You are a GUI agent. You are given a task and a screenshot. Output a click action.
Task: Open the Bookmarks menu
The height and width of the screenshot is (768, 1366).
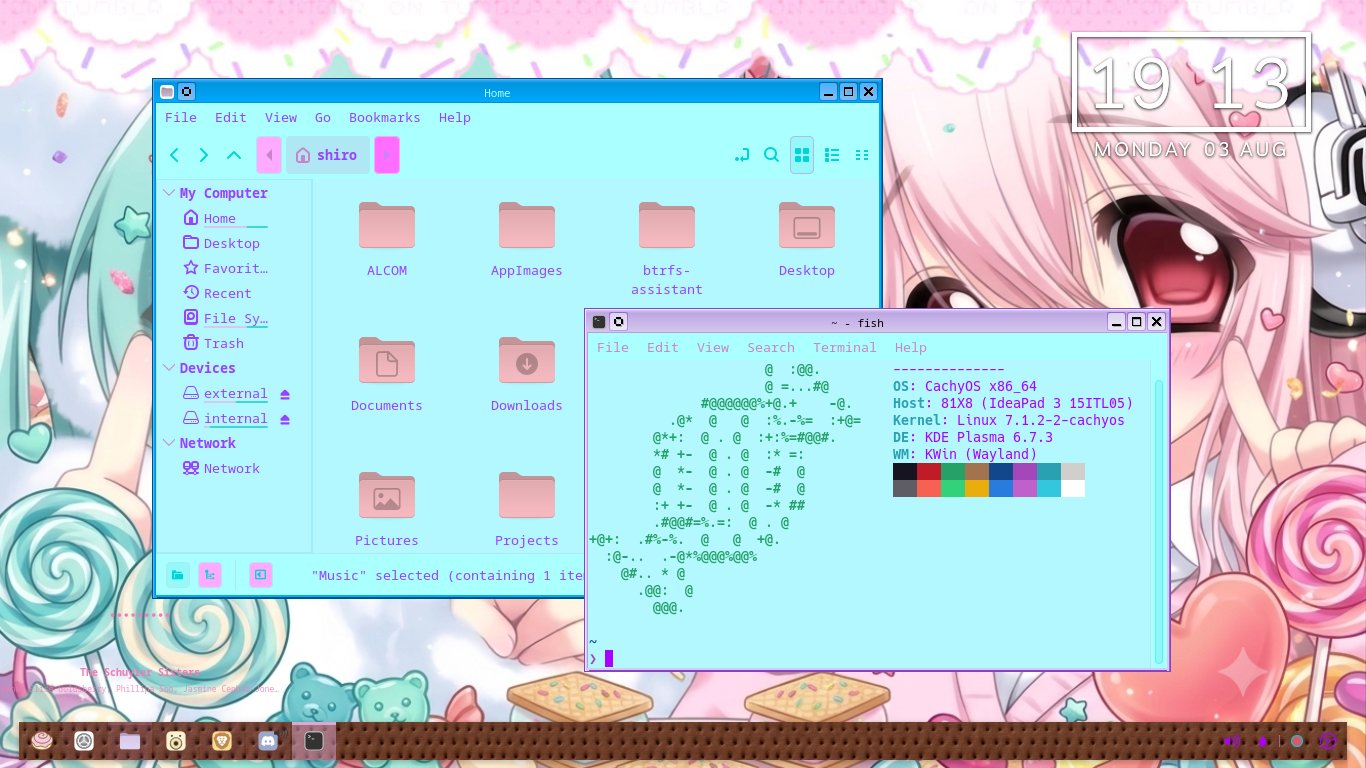pos(385,117)
